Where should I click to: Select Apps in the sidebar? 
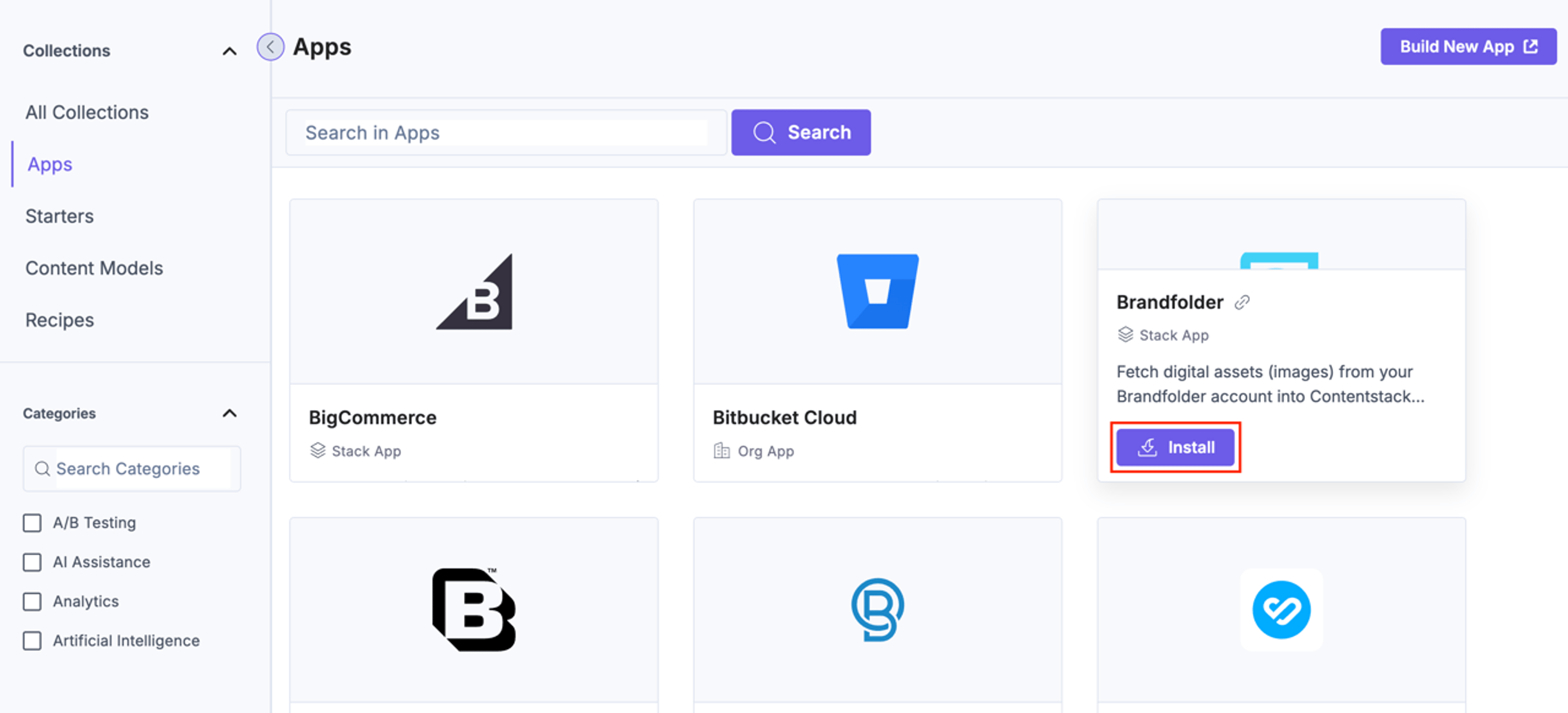[x=50, y=165]
